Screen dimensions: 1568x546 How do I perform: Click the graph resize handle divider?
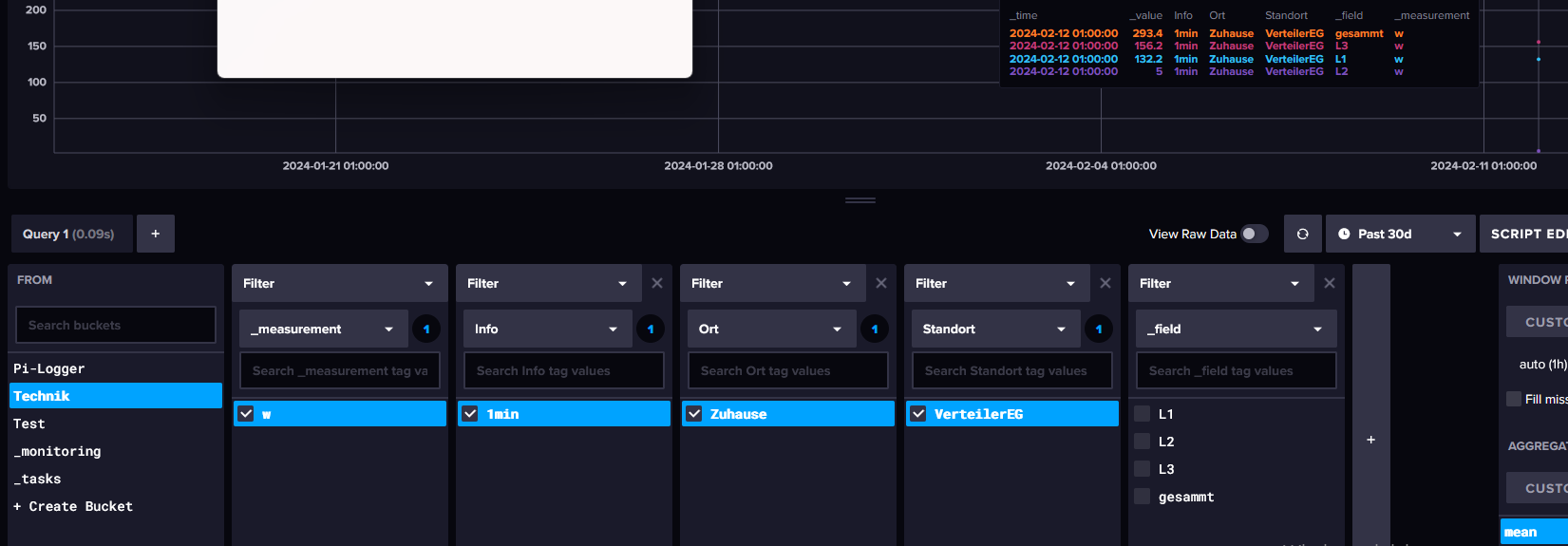pos(860,200)
